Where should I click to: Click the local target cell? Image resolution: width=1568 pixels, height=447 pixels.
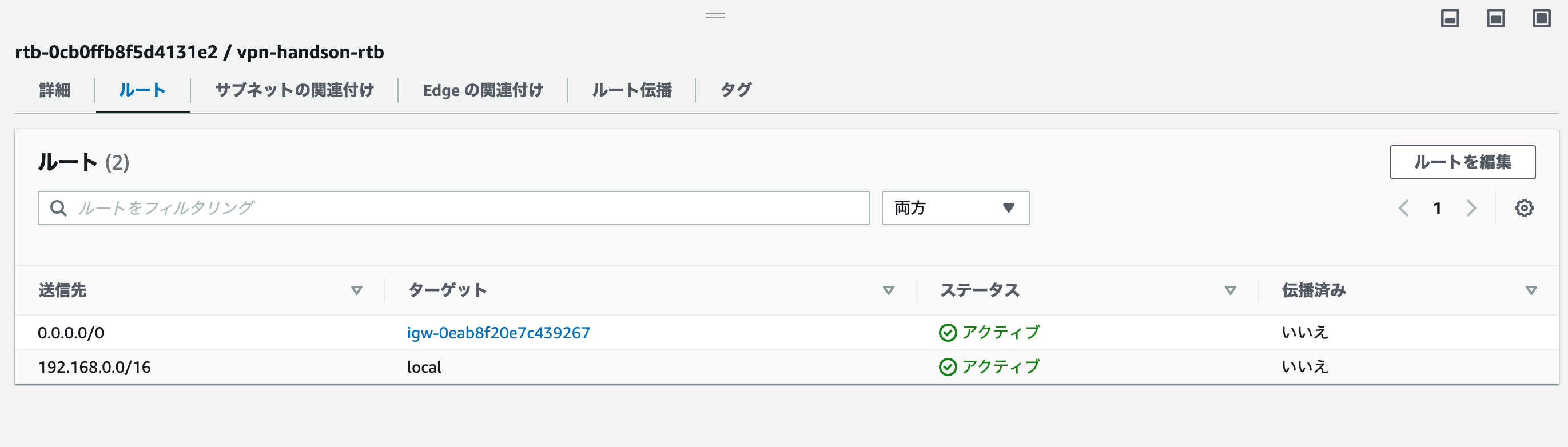(424, 367)
